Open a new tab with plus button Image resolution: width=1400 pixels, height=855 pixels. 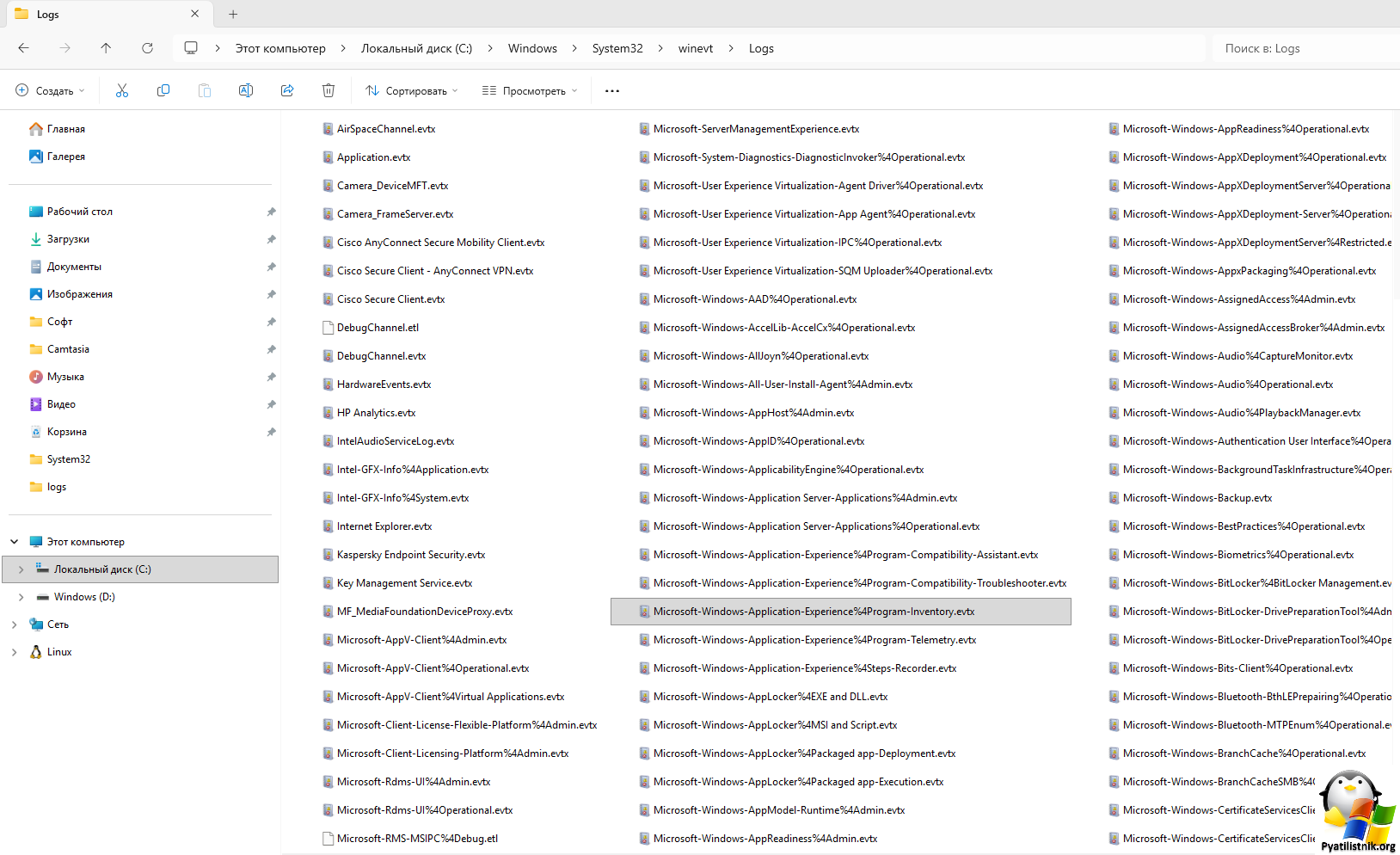pos(233,14)
